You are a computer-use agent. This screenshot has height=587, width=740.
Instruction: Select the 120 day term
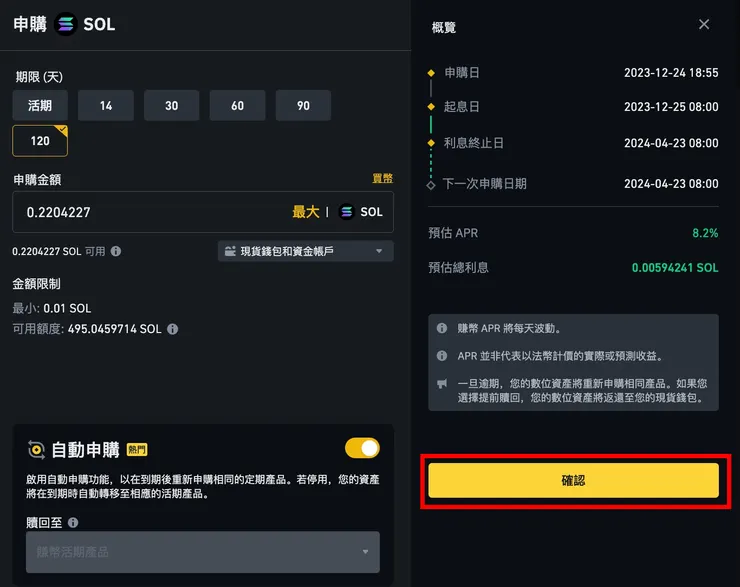(x=40, y=141)
